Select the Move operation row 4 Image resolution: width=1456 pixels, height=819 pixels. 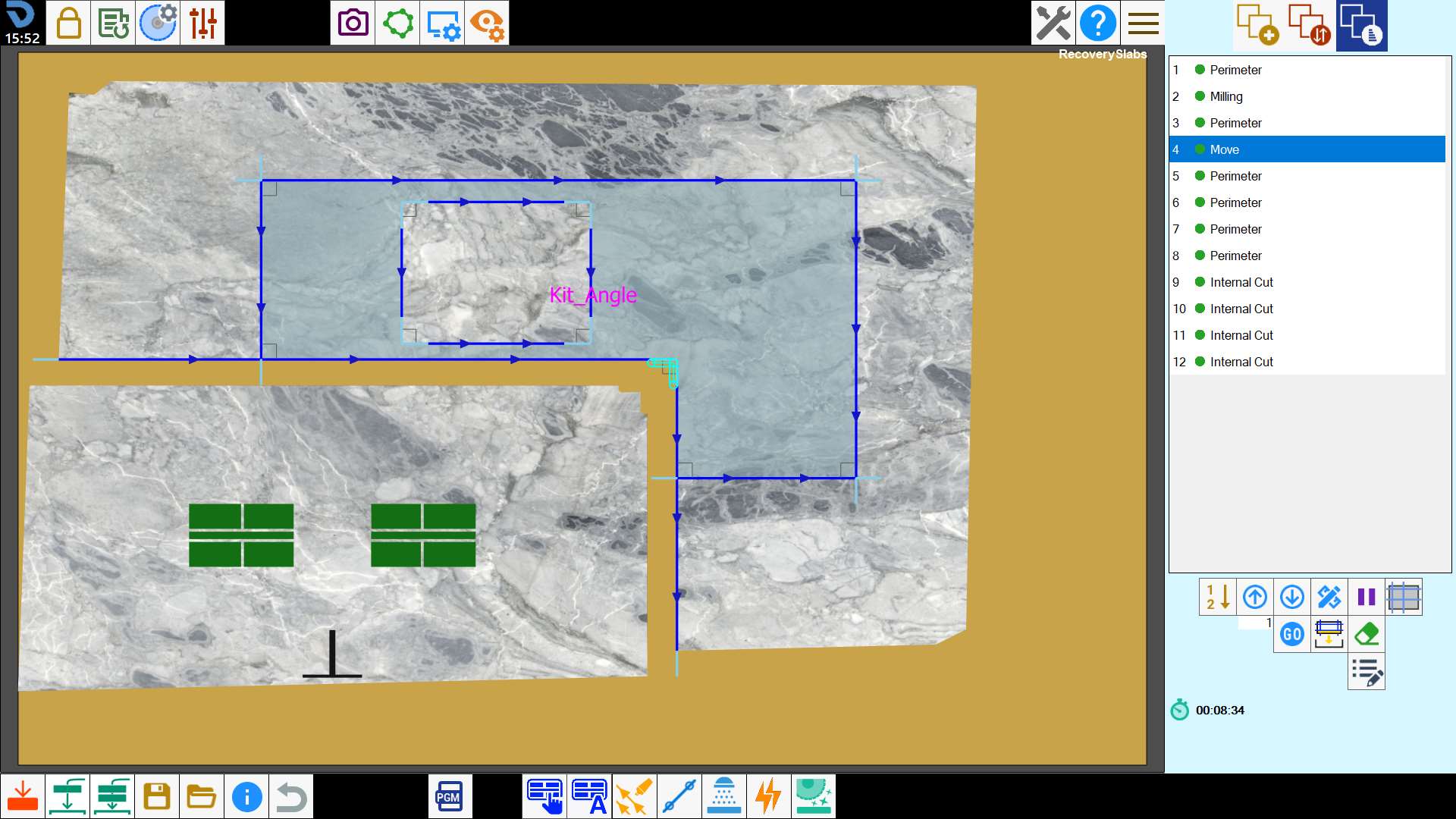click(1307, 149)
